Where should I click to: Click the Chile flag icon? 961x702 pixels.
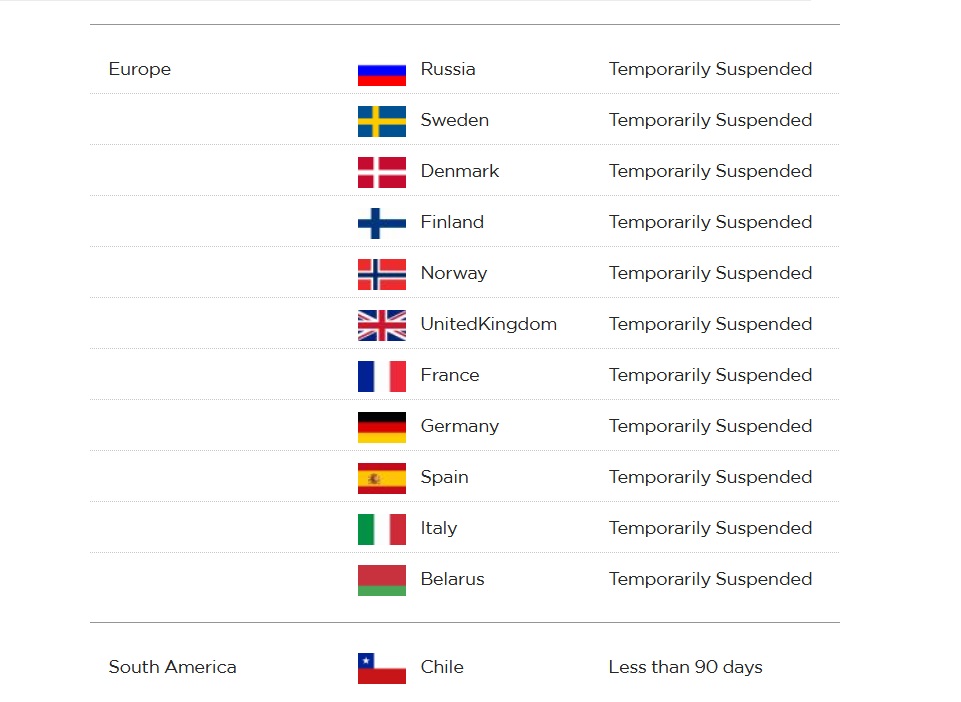click(x=382, y=668)
